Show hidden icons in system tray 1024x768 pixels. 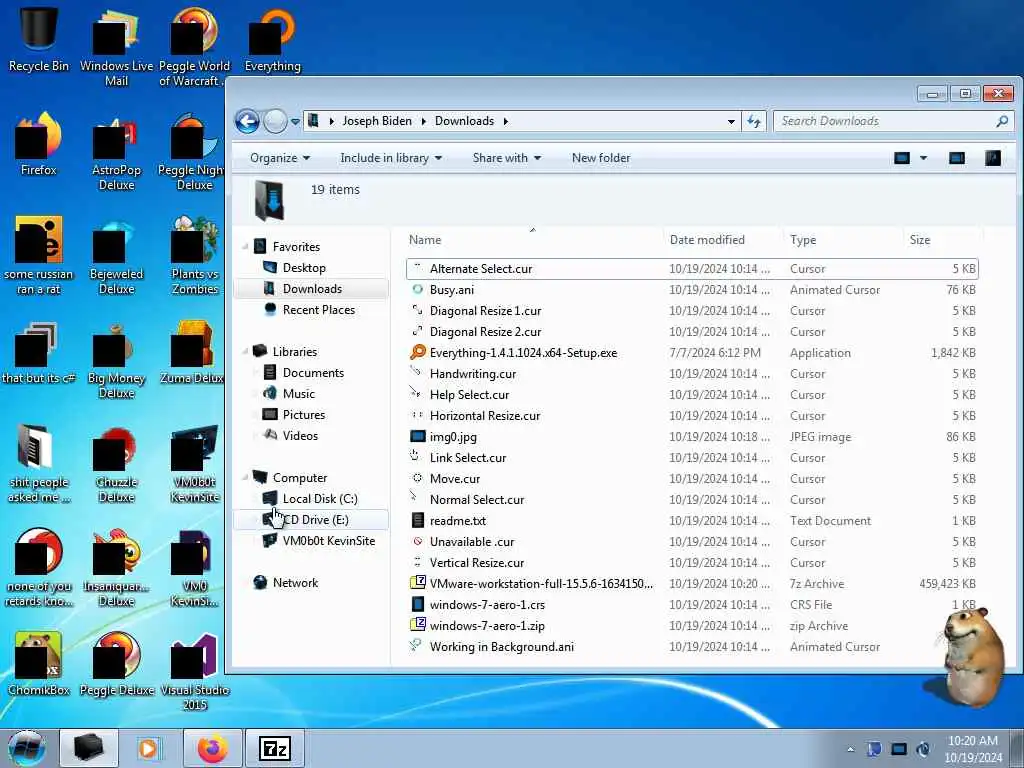click(x=850, y=750)
